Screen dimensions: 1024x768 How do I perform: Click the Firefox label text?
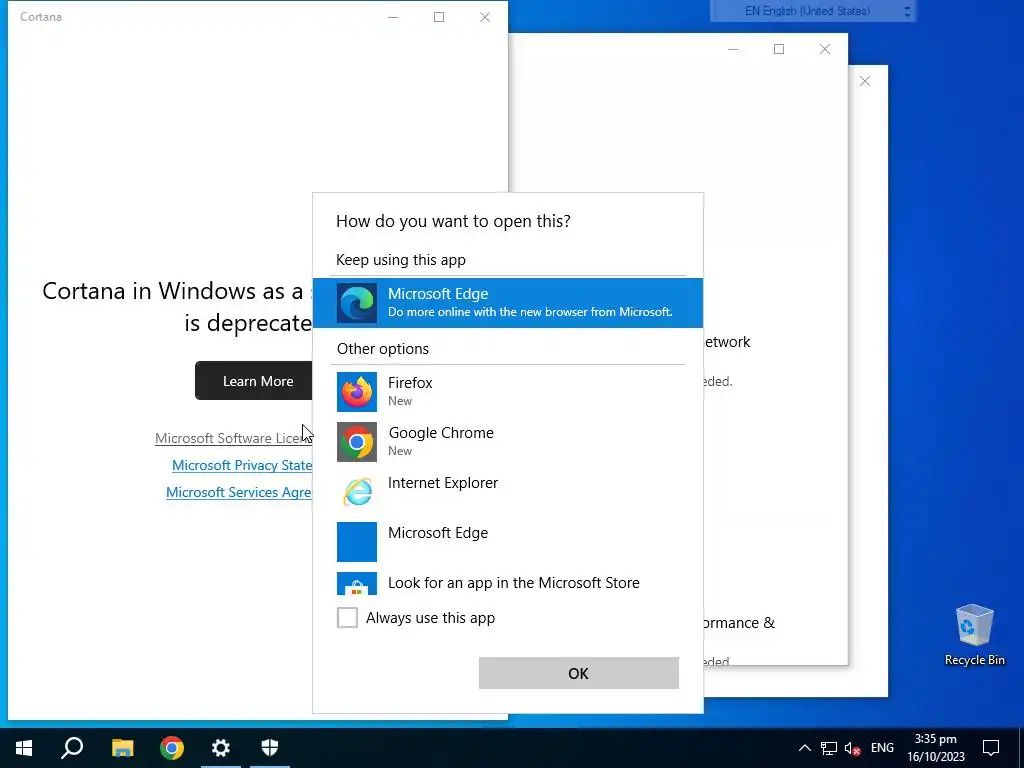pos(410,383)
